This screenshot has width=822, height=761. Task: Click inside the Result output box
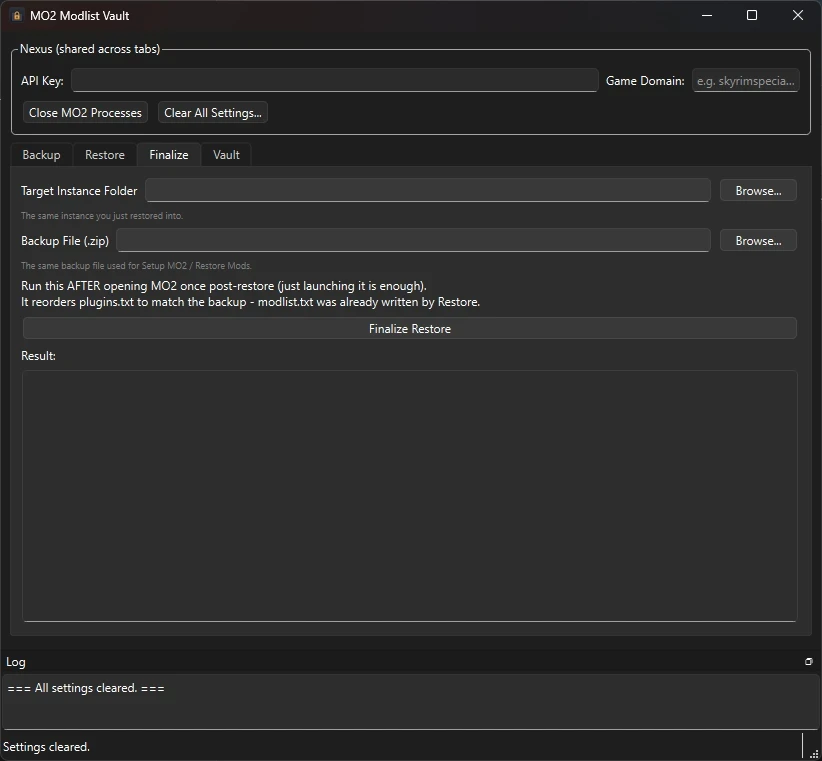coord(410,496)
